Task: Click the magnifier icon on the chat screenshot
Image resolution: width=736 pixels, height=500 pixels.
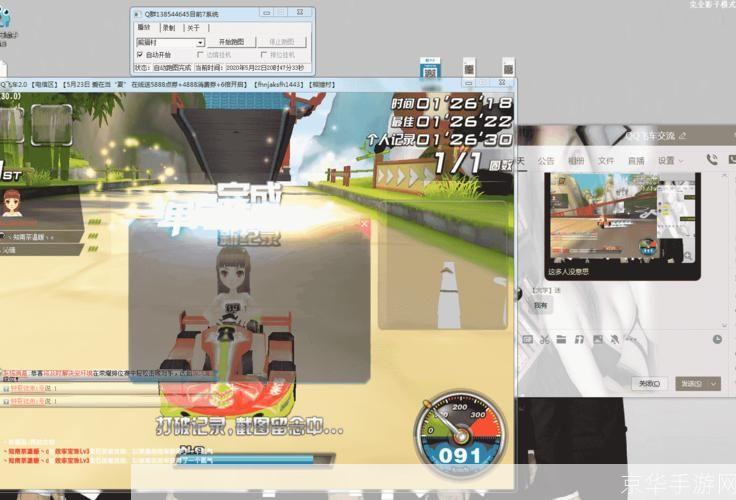Action: [x=688, y=256]
